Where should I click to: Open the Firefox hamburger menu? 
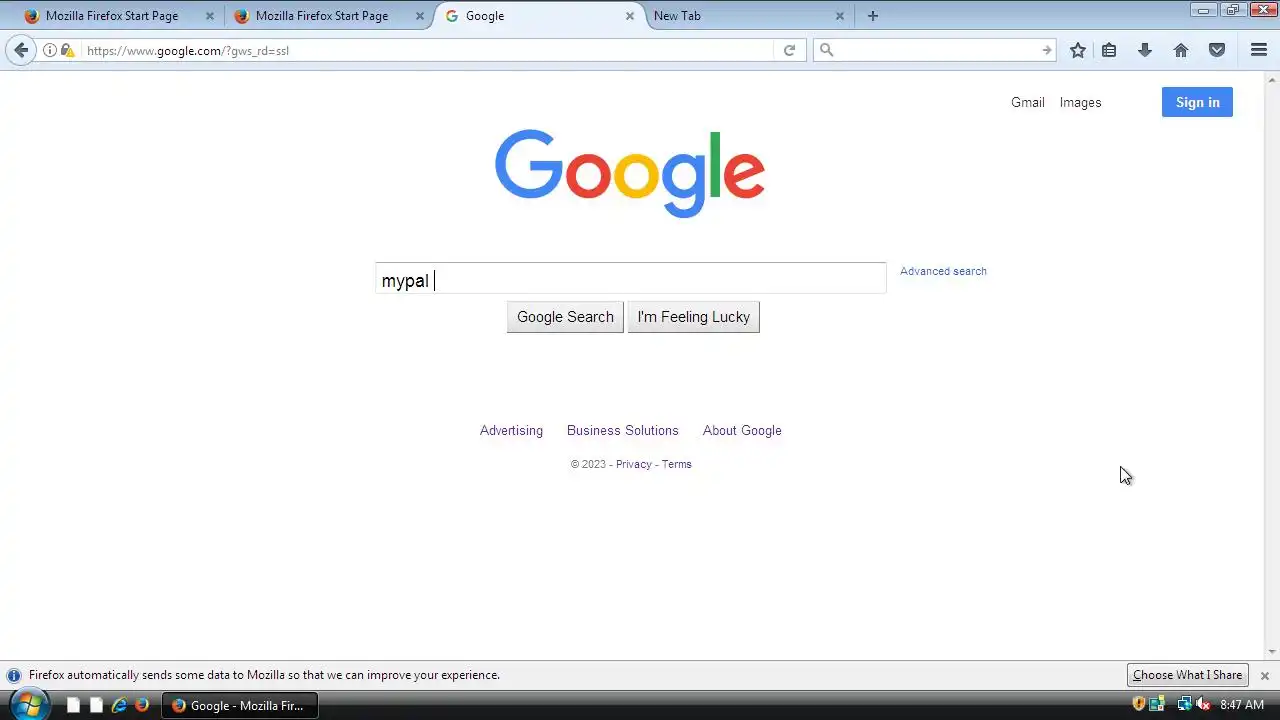pyautogui.click(x=1259, y=50)
